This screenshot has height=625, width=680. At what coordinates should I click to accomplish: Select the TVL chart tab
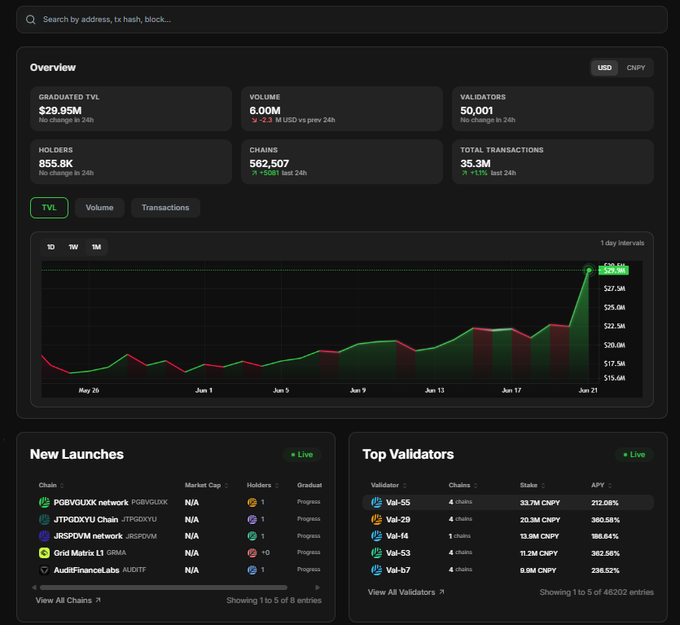49,208
